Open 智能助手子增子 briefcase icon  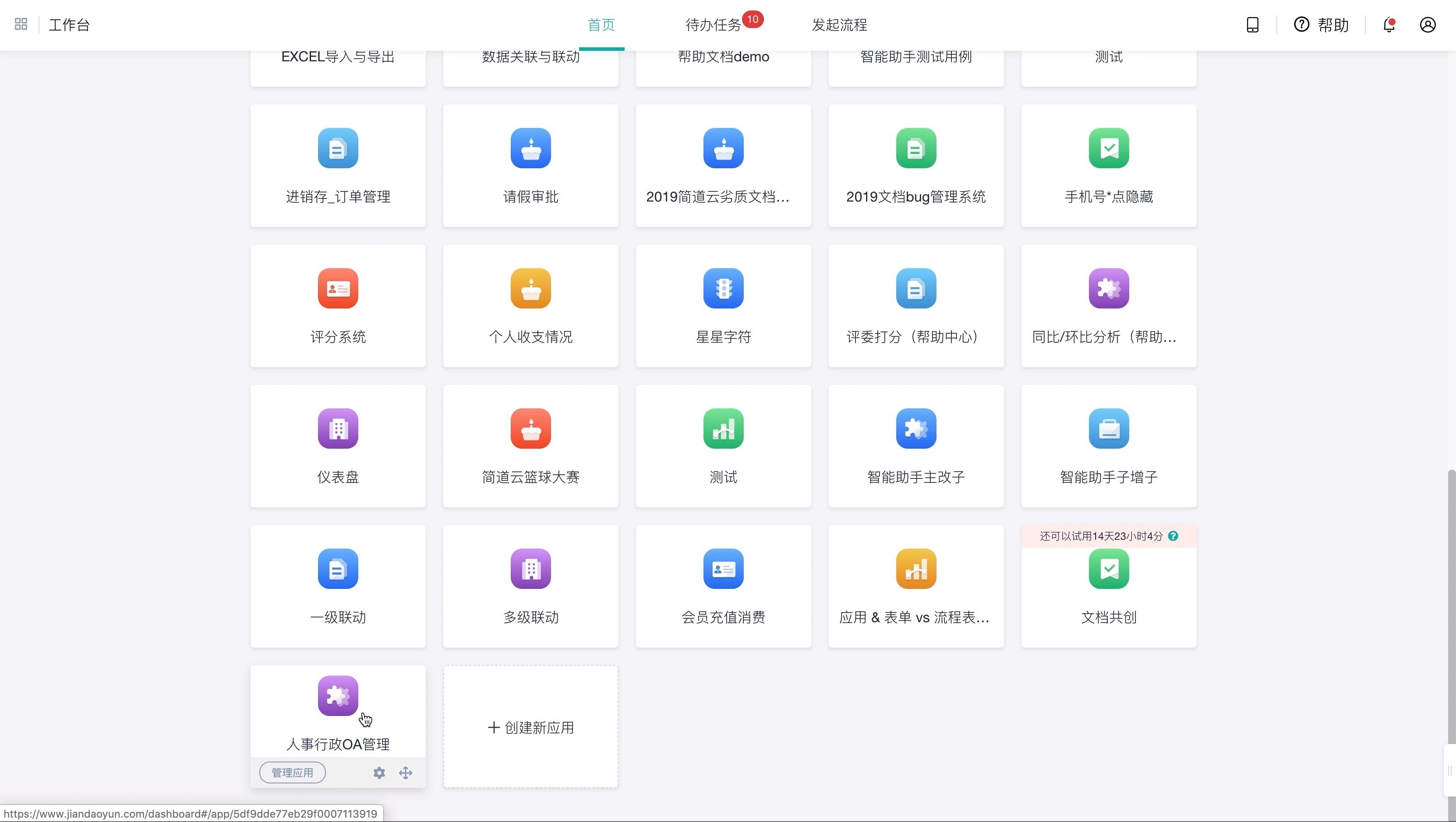click(x=1109, y=429)
